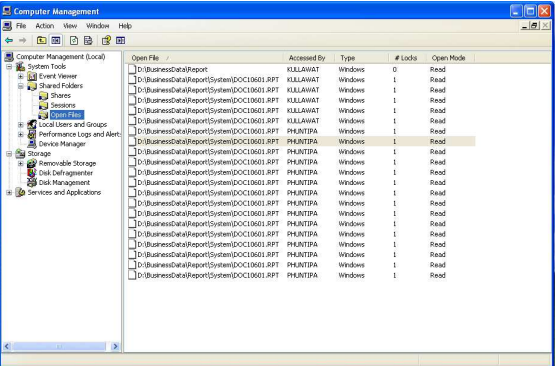Open the Window menu
The image size is (556, 366).
click(98, 26)
